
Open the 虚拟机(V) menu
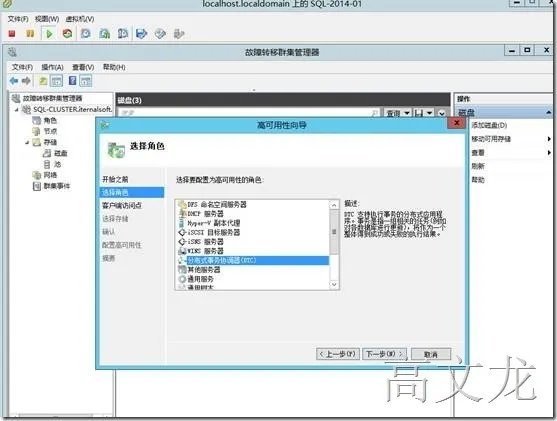coord(80,19)
